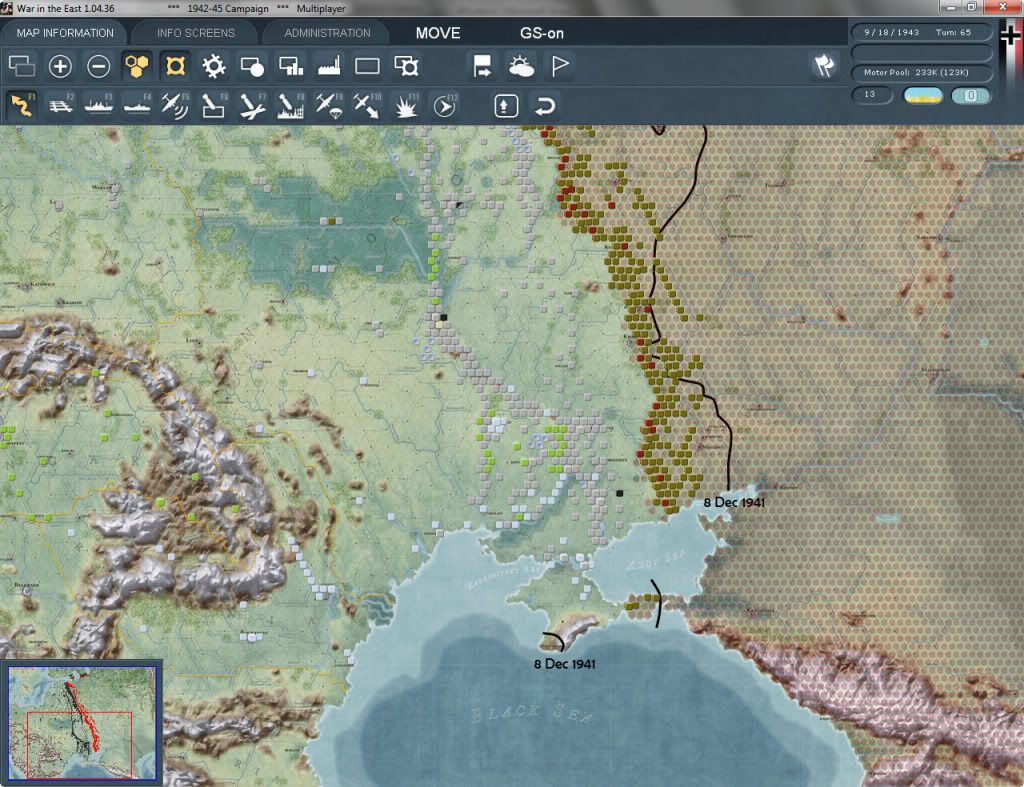This screenshot has height=787, width=1024.
Task: Select F12 circular arrow mode icon
Action: pos(445,105)
